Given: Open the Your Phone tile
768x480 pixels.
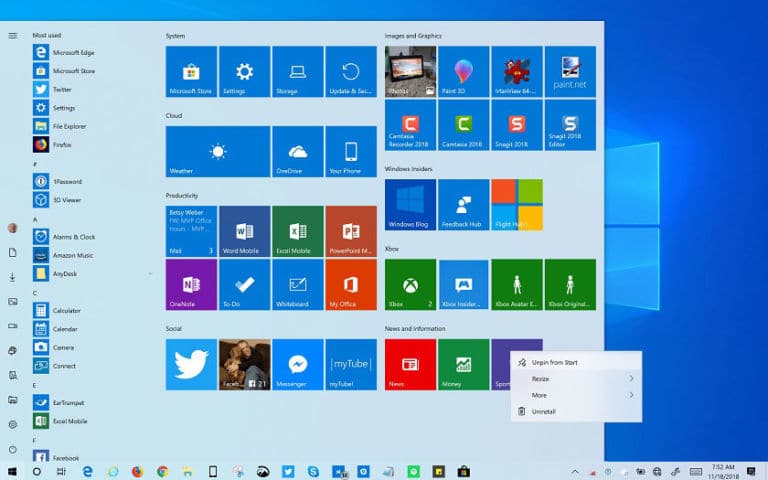Looking at the screenshot, I should click(x=351, y=151).
